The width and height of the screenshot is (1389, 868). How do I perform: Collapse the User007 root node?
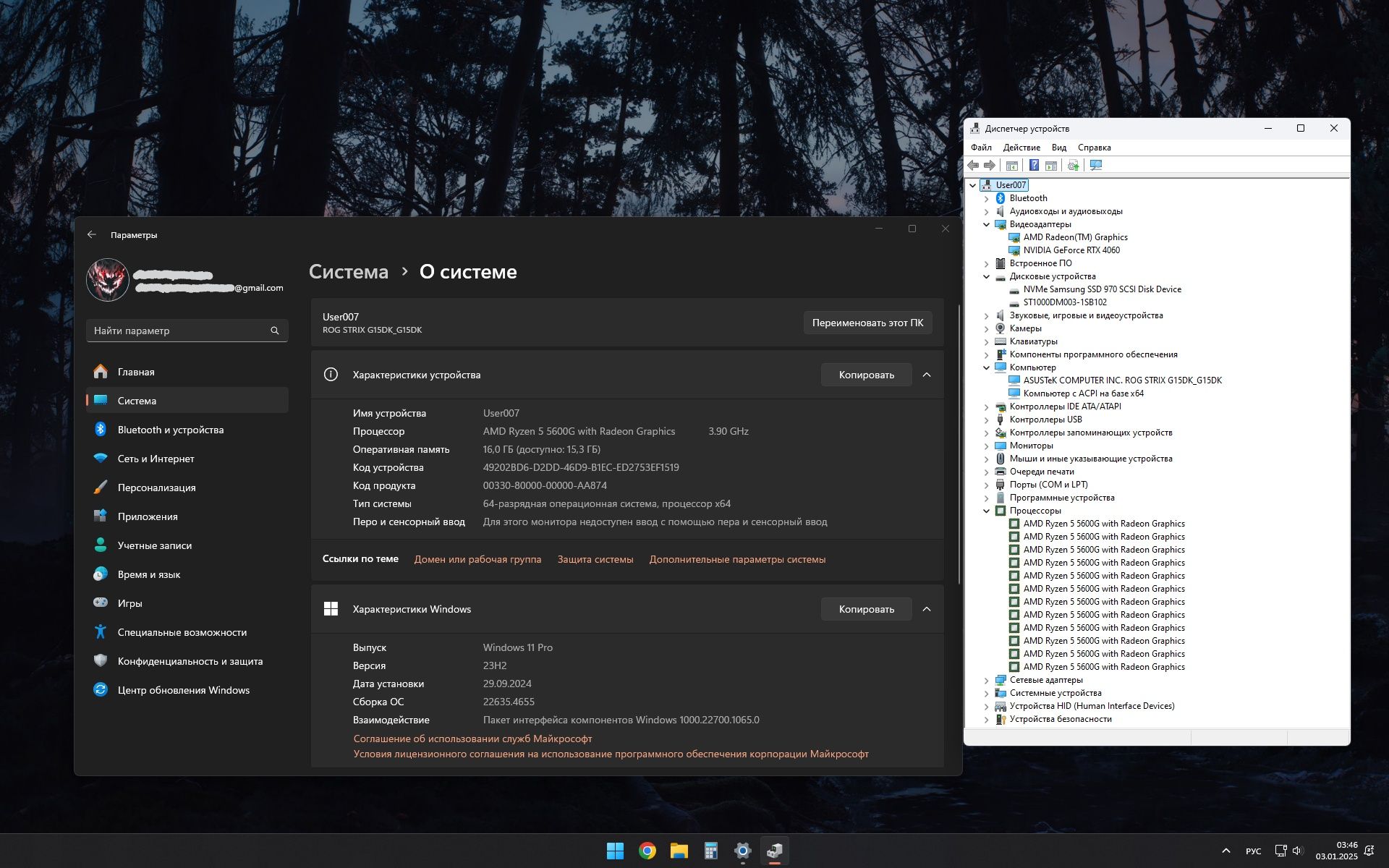coord(973,185)
